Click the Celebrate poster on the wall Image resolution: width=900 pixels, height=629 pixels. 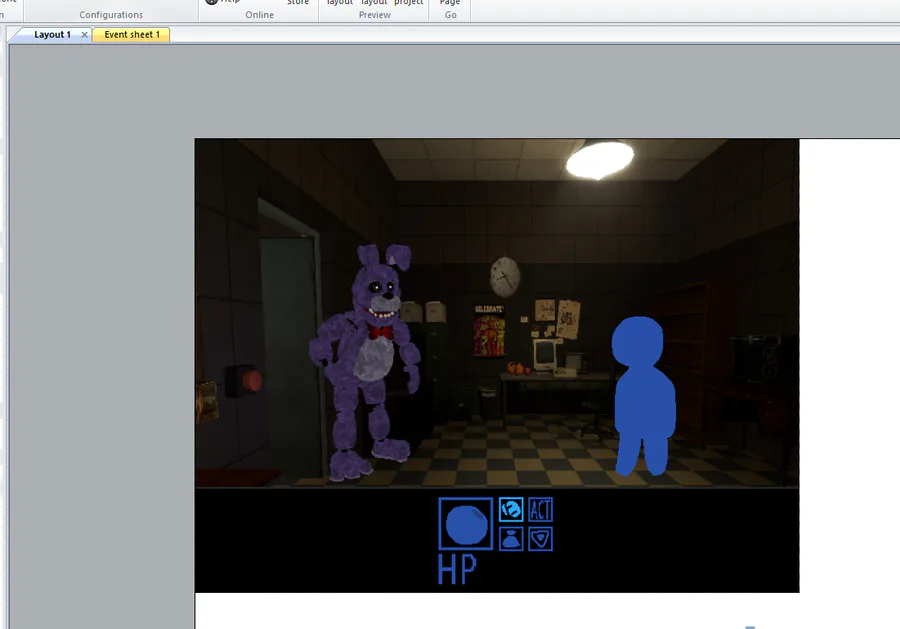pyautogui.click(x=489, y=331)
